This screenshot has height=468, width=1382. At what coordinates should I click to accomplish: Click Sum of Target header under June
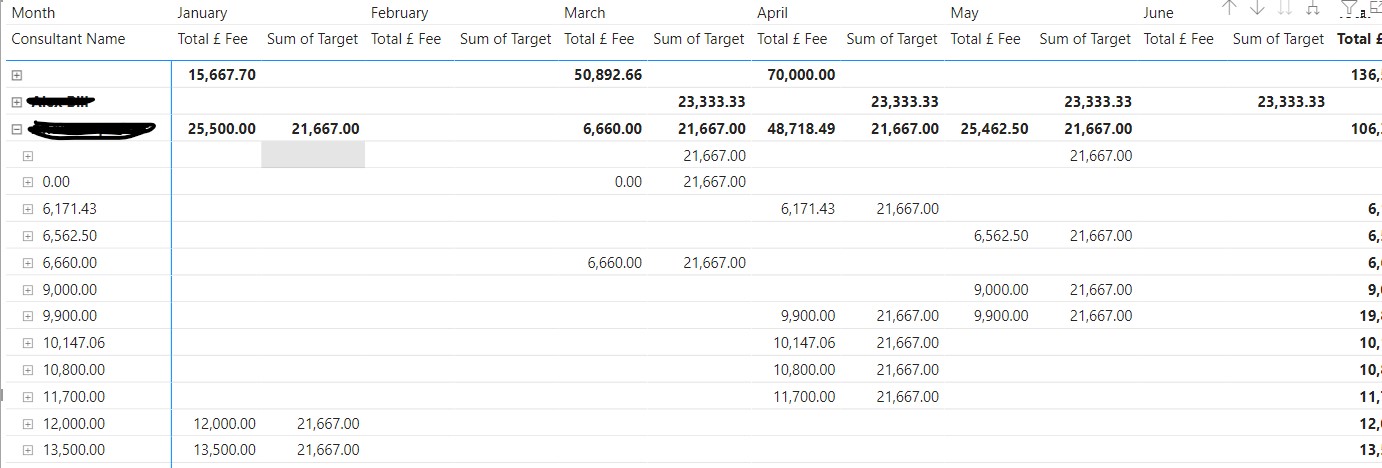point(1278,39)
